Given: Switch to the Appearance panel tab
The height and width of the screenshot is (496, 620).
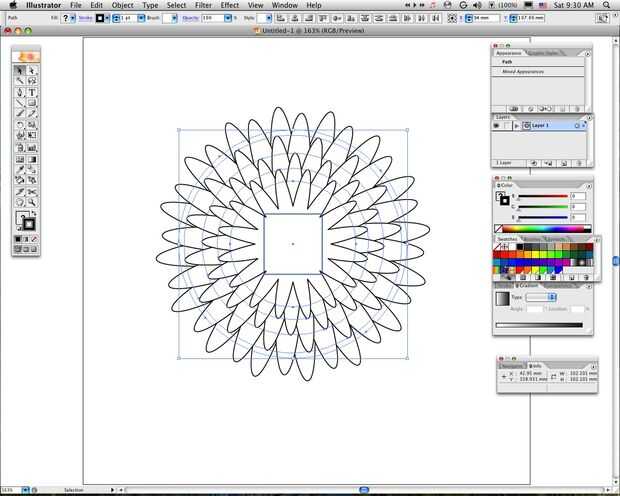Looking at the screenshot, I should (x=508, y=53).
